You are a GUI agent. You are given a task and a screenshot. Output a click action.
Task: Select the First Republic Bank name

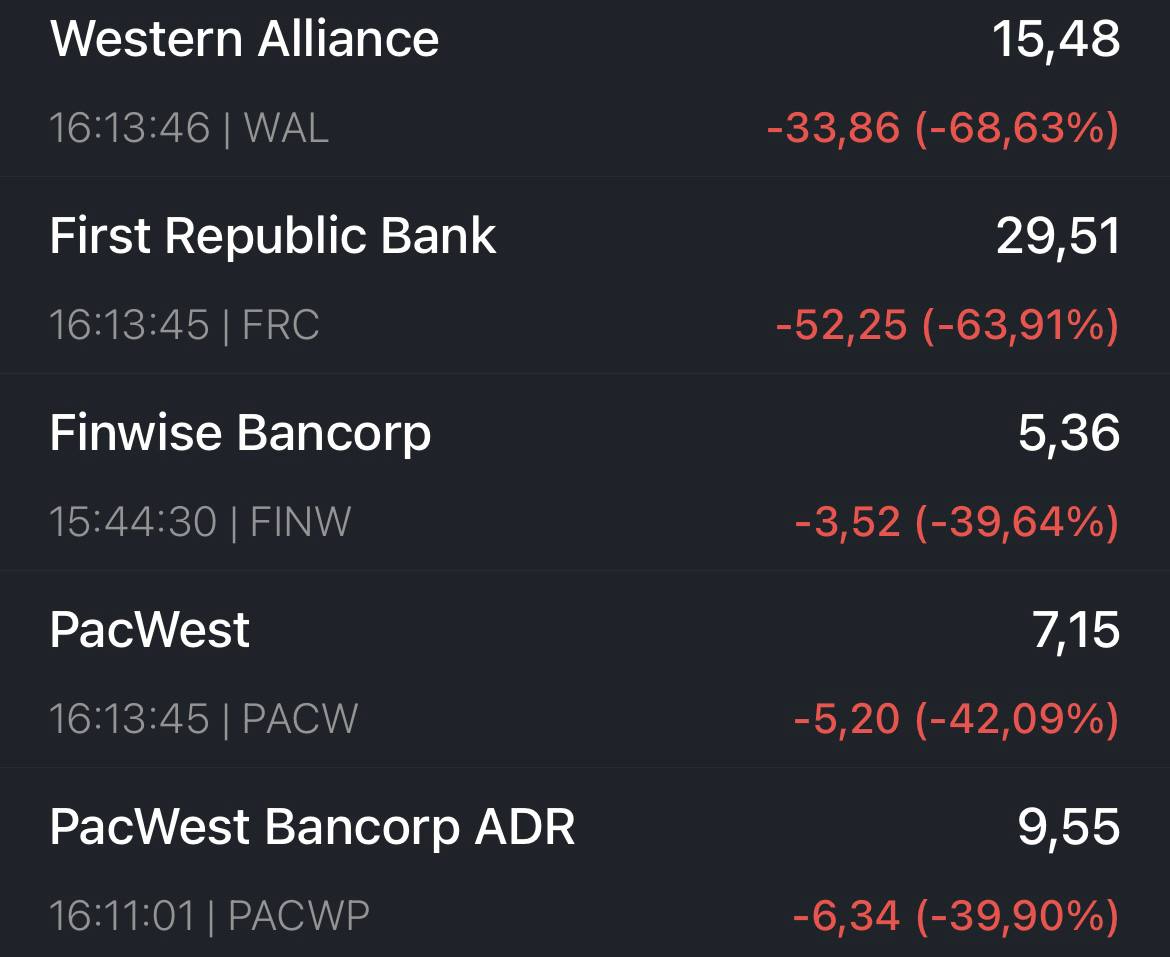pos(272,236)
